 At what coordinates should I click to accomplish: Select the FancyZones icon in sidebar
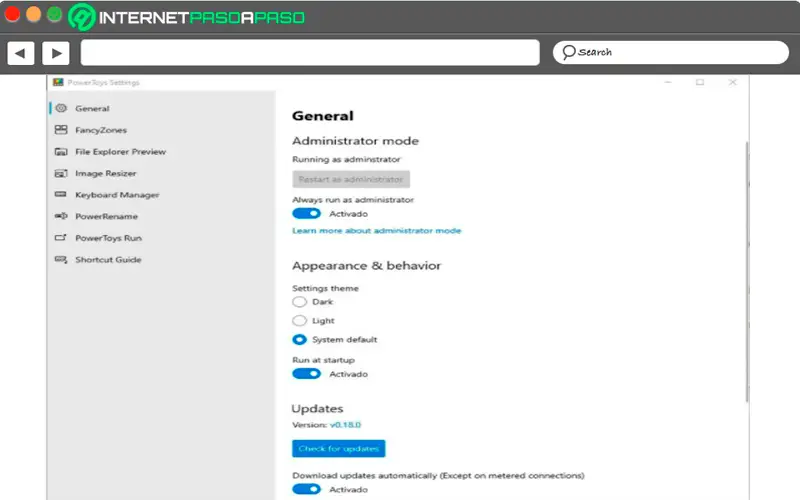point(61,130)
